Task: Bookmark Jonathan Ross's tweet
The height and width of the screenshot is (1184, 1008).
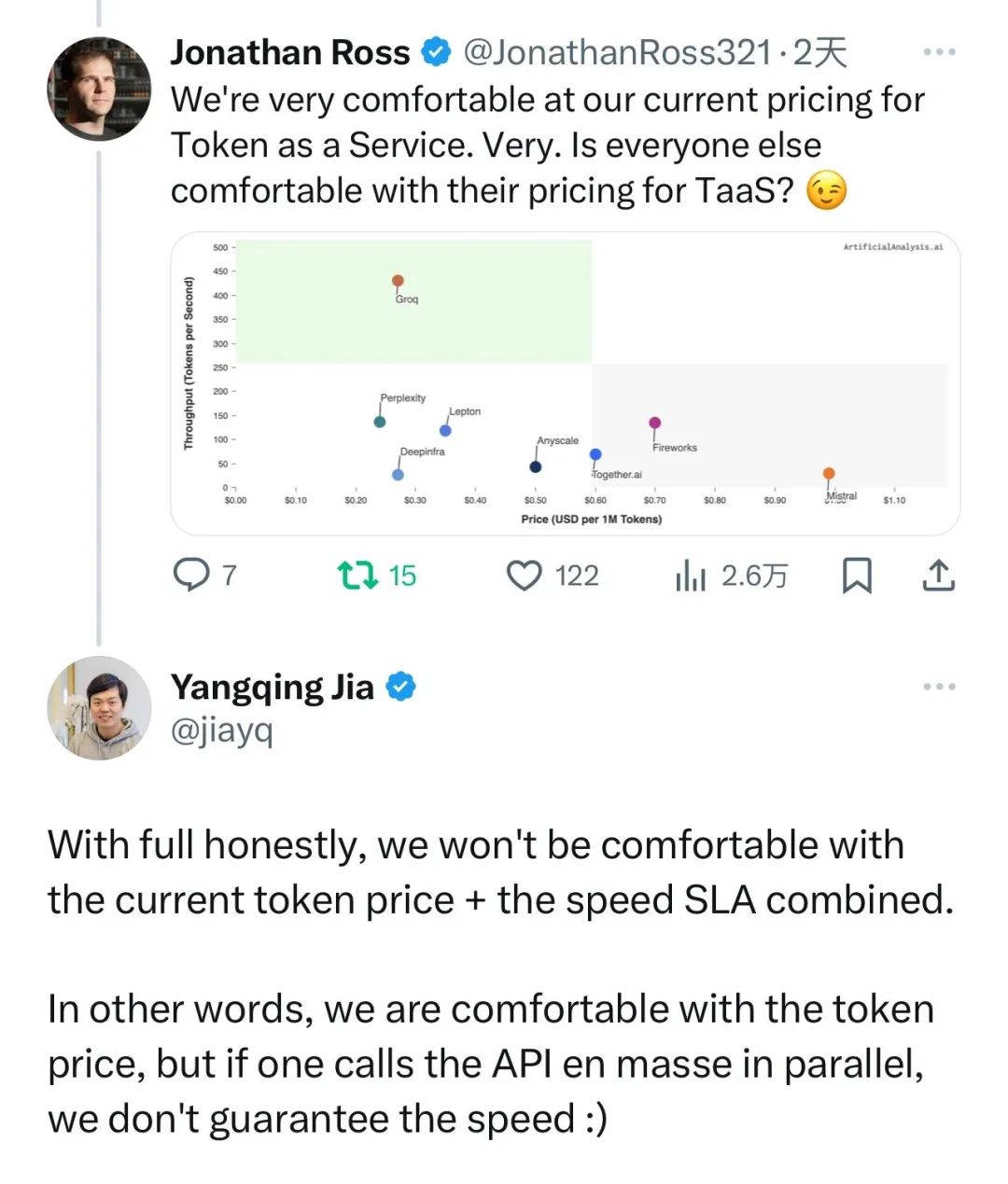Action: tap(857, 575)
